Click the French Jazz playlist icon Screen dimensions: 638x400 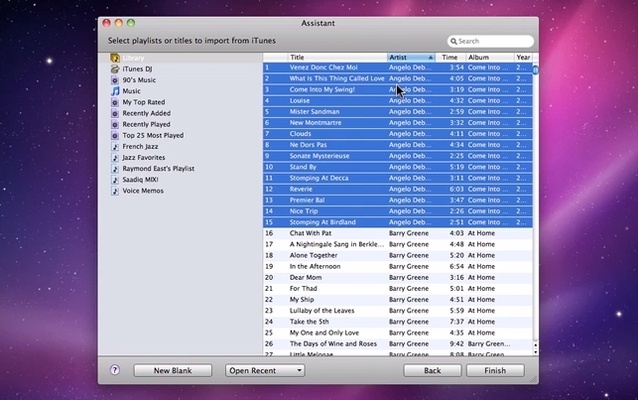[115, 146]
